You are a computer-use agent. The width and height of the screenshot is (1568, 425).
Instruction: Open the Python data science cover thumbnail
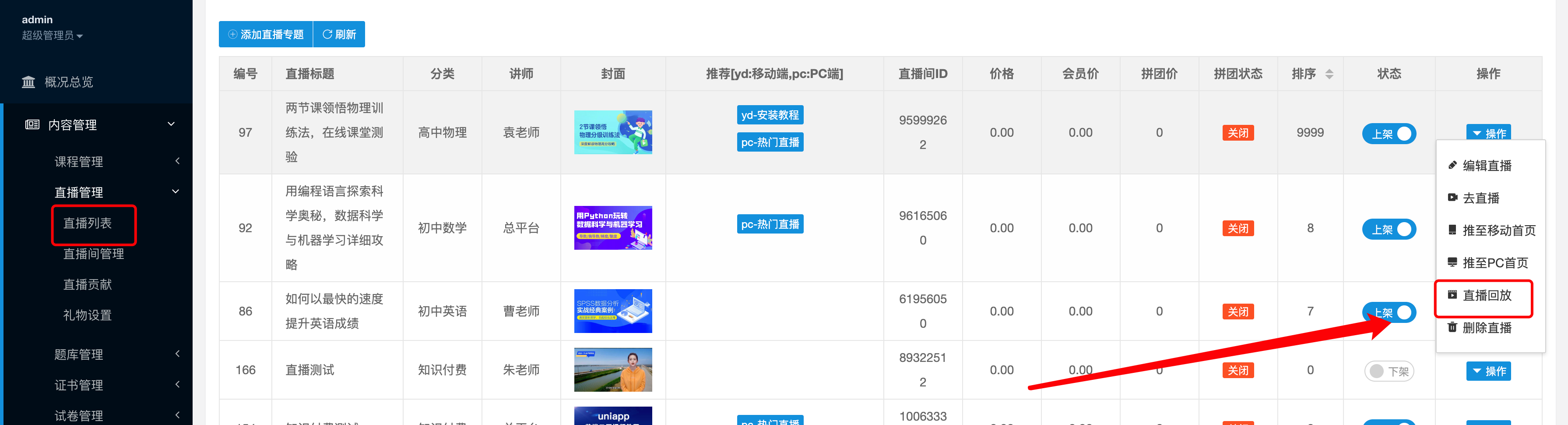tap(613, 228)
